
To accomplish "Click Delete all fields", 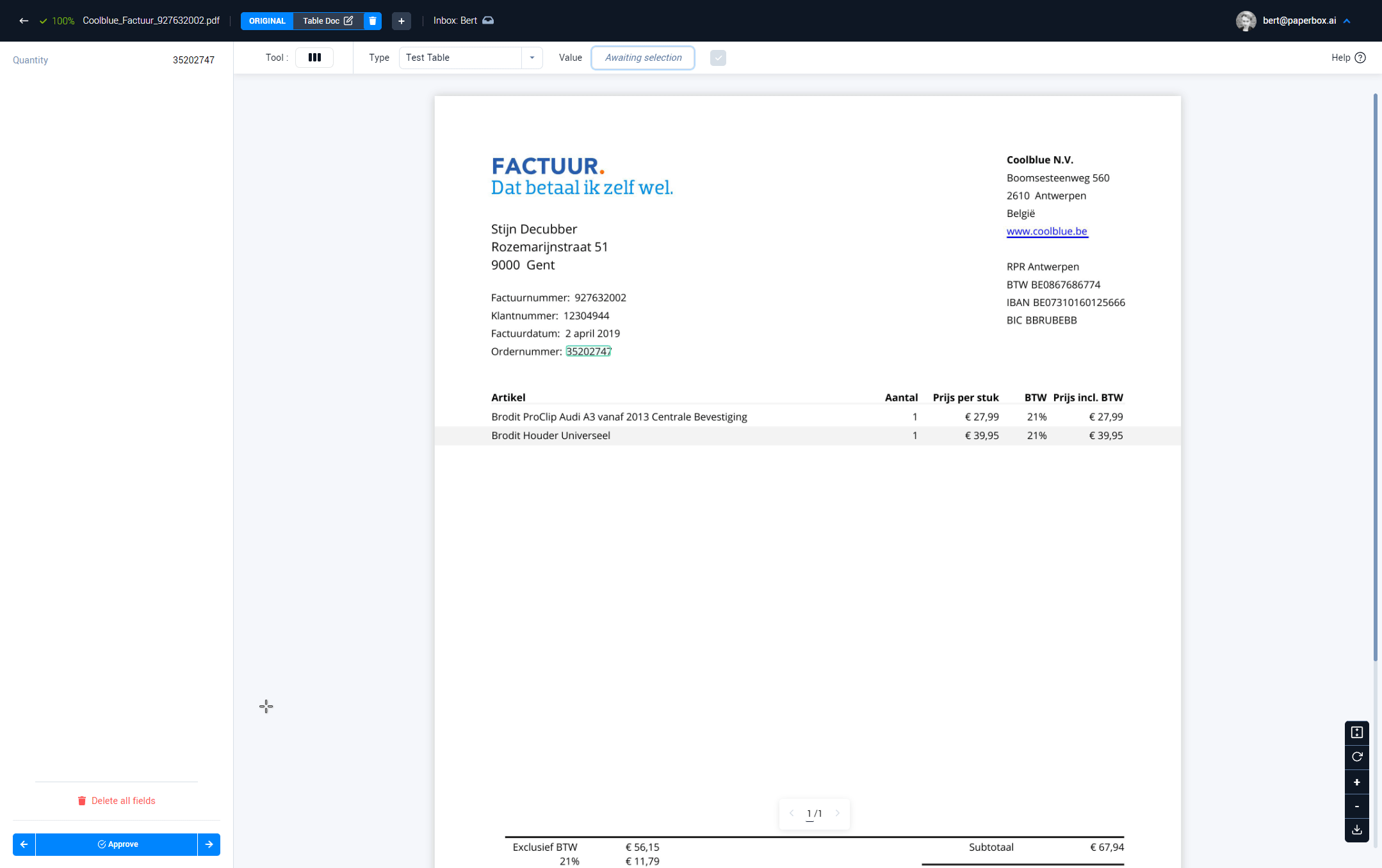I will point(117,801).
